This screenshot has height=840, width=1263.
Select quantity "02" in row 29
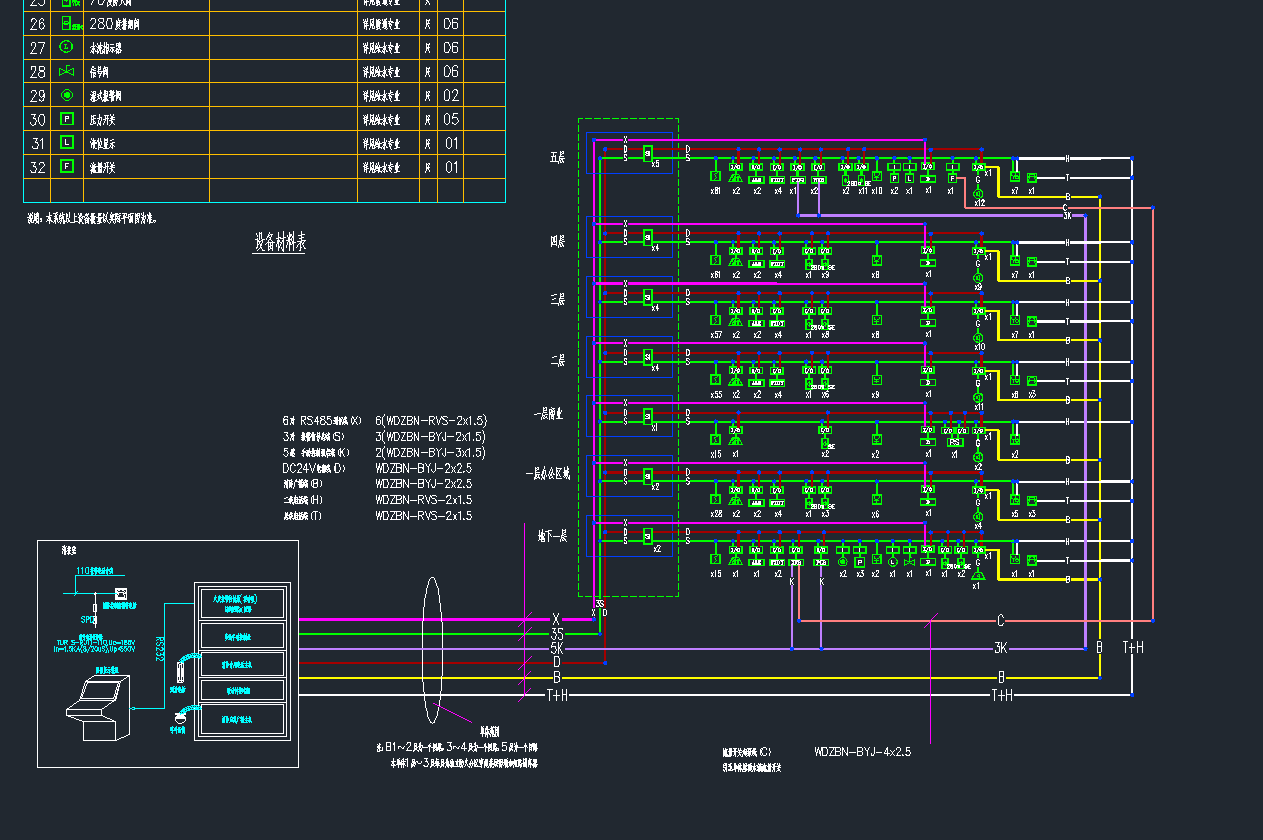pos(451,95)
